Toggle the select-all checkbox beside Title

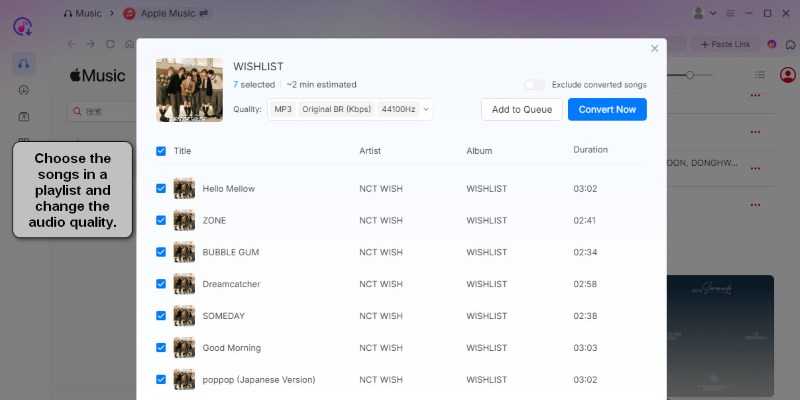pos(161,151)
